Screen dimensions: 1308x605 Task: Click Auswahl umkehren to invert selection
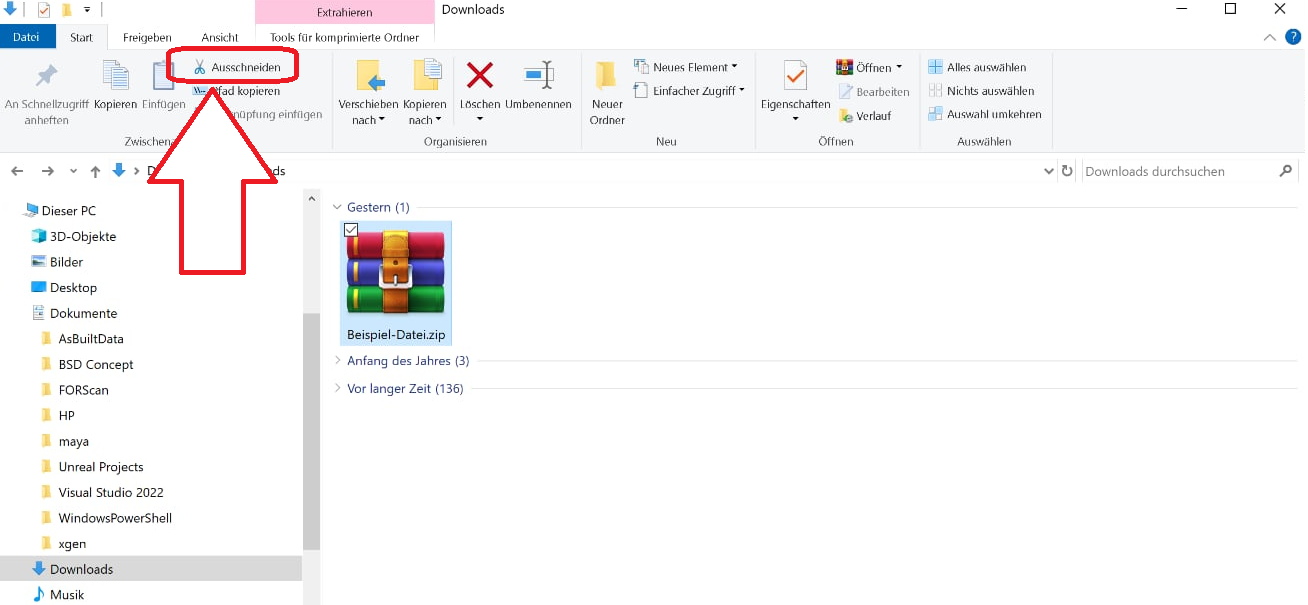pos(935,114)
